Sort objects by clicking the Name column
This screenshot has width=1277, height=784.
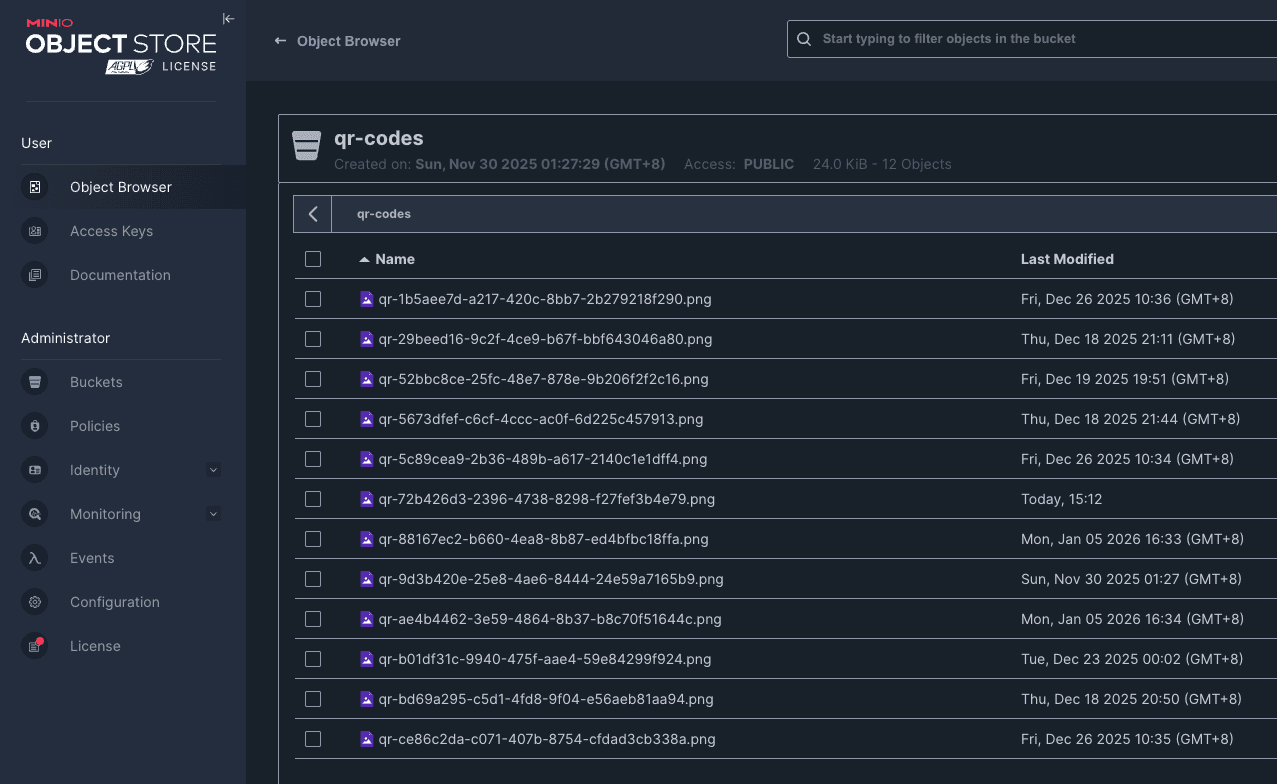coord(394,259)
